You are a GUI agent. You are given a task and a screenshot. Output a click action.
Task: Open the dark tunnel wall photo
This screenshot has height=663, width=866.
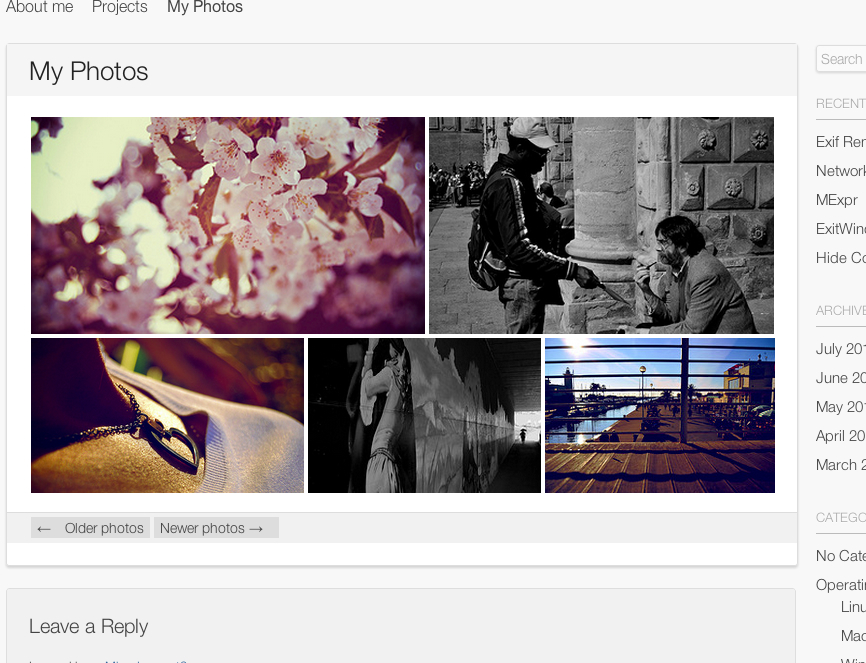[x=424, y=415]
